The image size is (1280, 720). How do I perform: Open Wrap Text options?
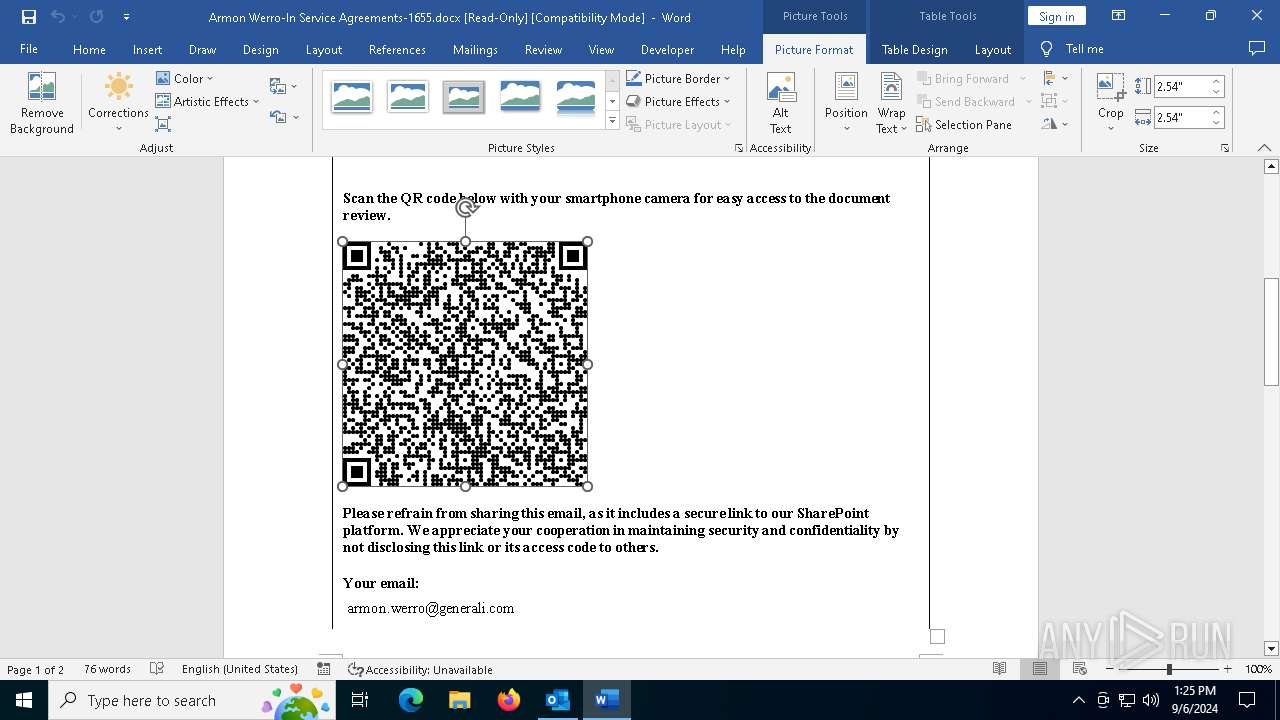[891, 103]
